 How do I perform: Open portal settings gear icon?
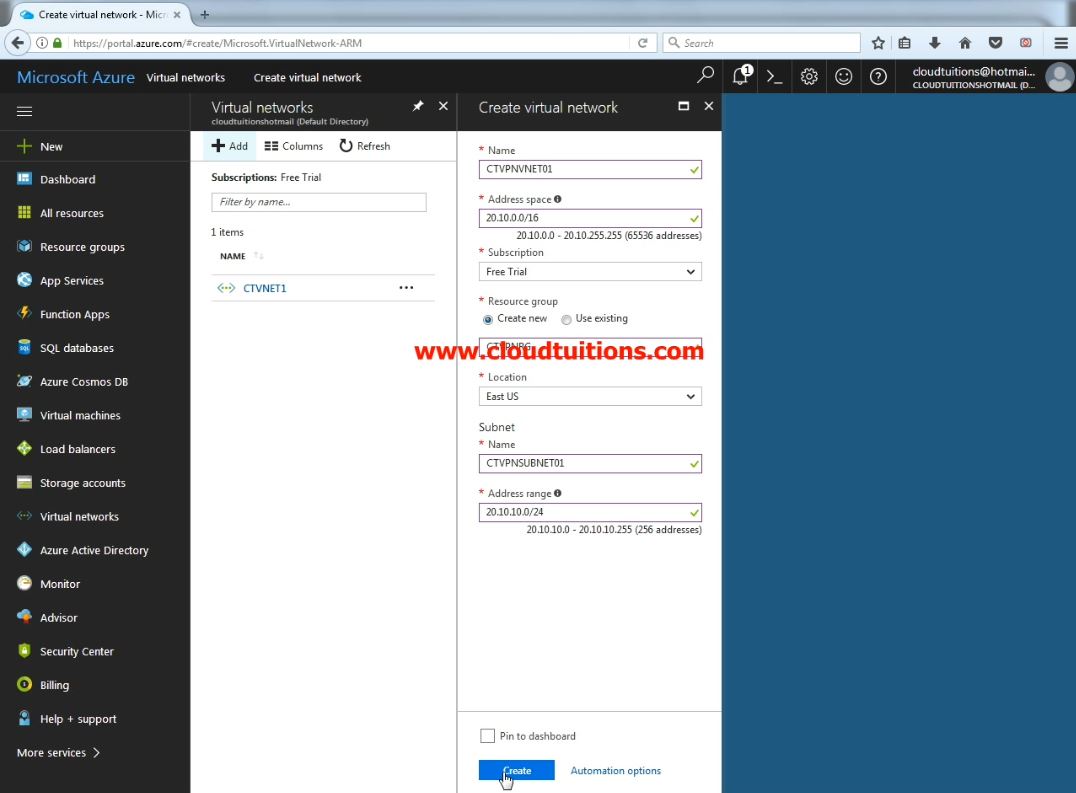(x=809, y=77)
